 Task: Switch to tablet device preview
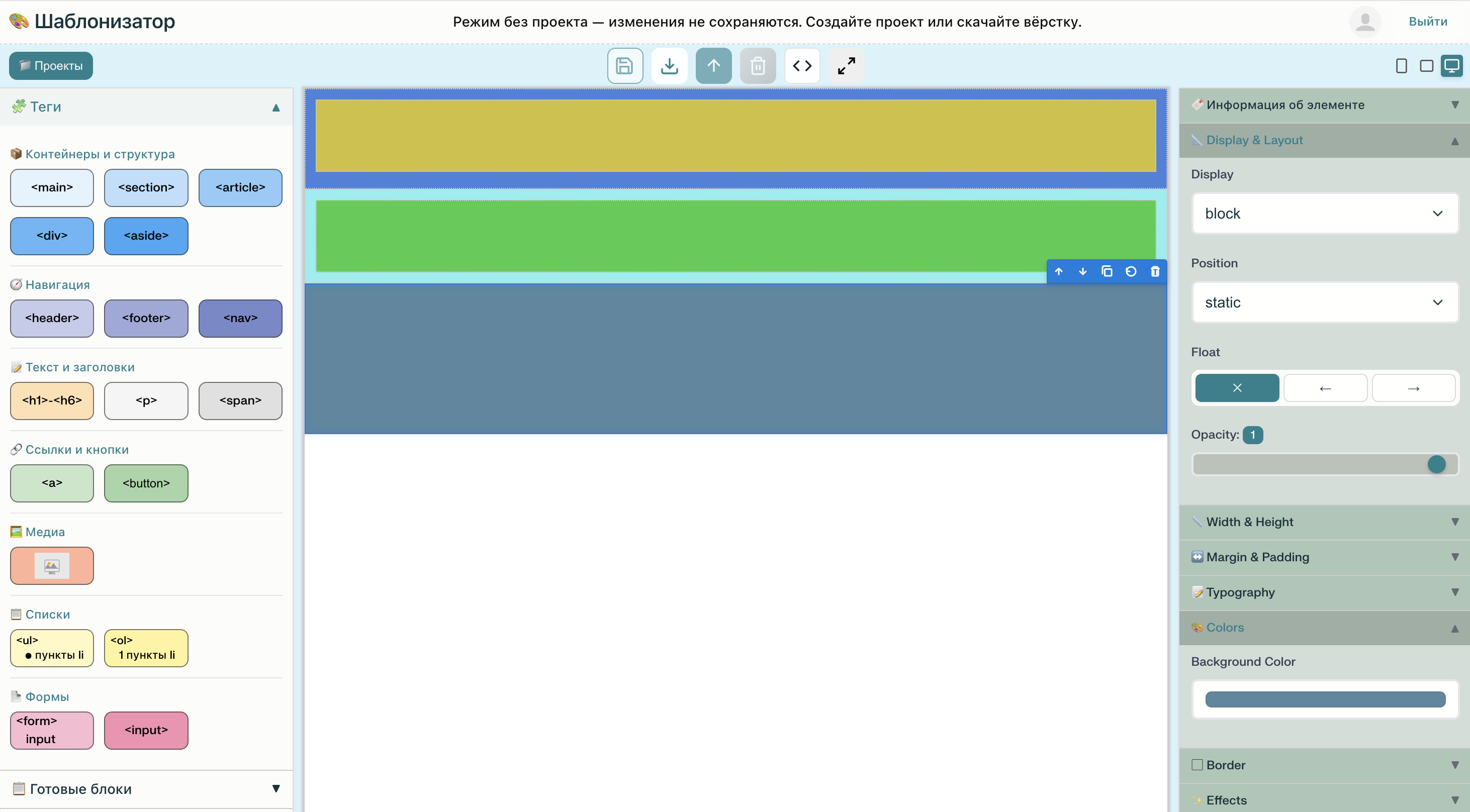(1426, 66)
